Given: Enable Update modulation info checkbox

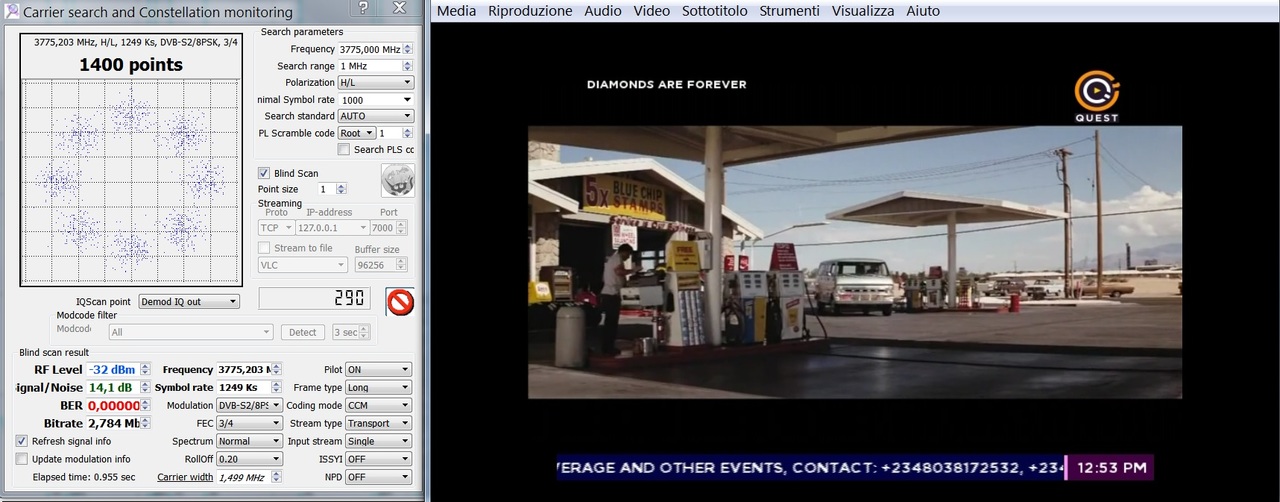Looking at the screenshot, I should (22, 459).
